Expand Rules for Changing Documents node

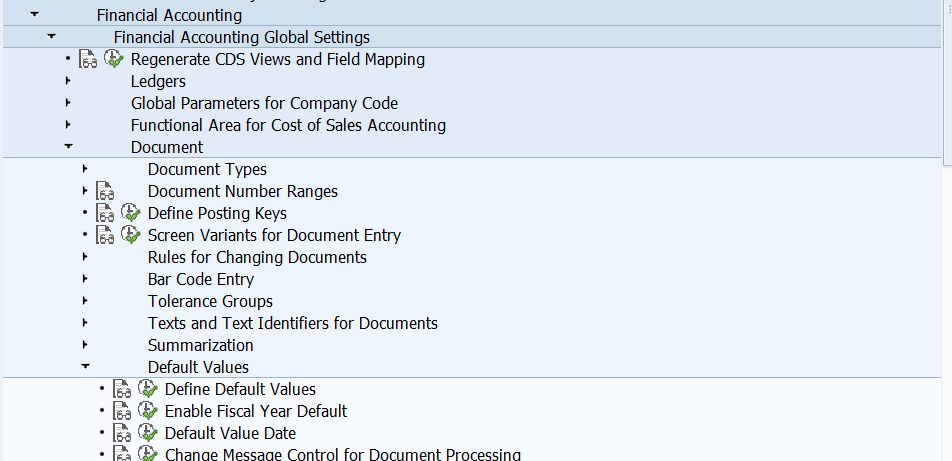coord(85,256)
